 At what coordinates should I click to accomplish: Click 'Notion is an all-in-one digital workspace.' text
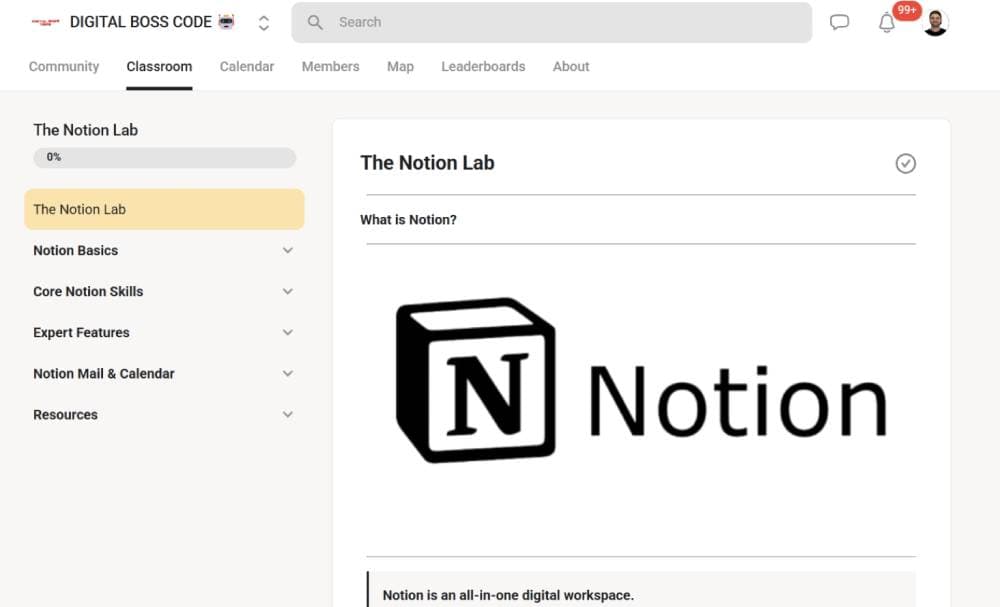pyautogui.click(x=508, y=595)
